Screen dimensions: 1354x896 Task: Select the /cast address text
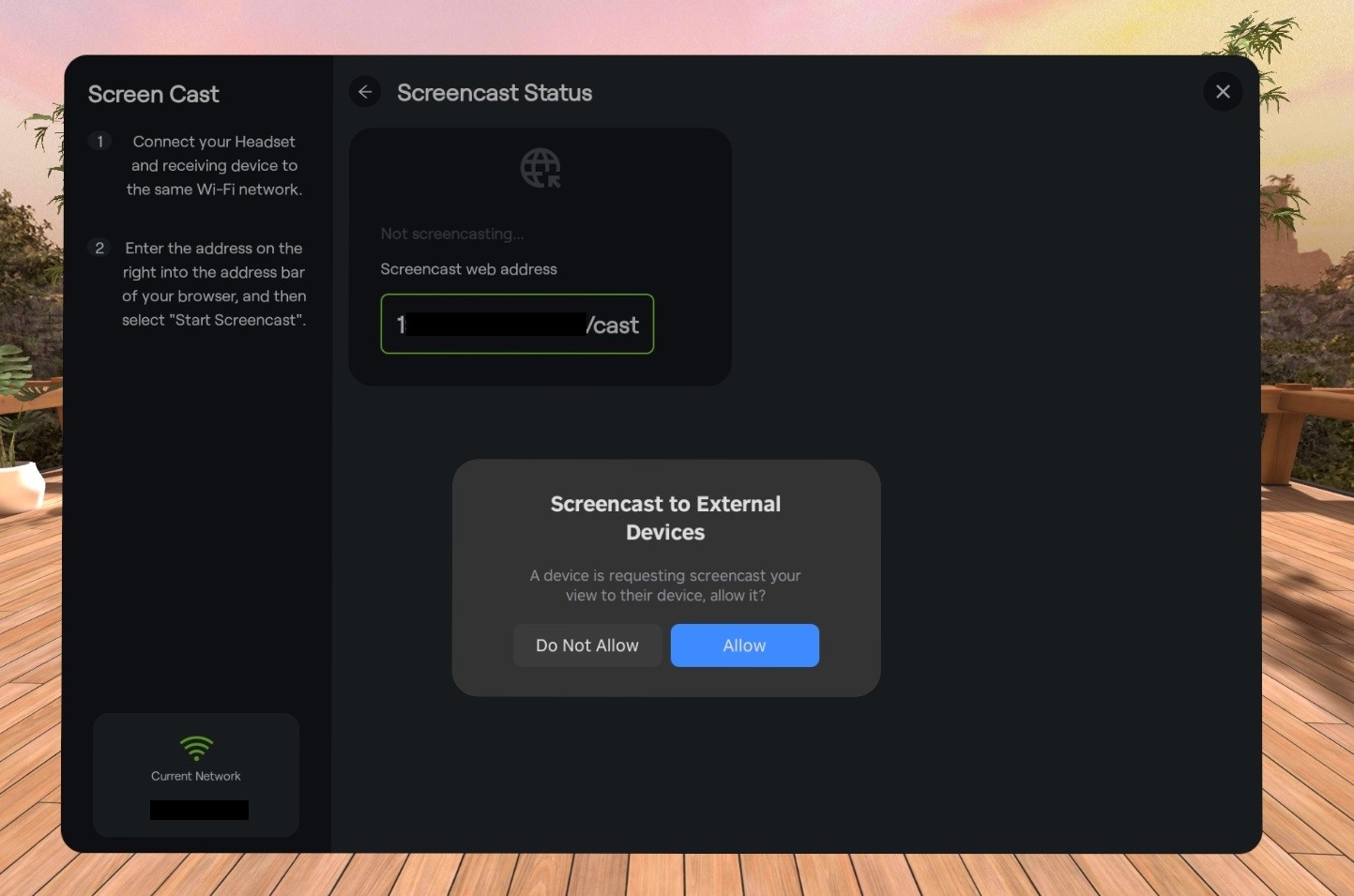[x=613, y=325]
